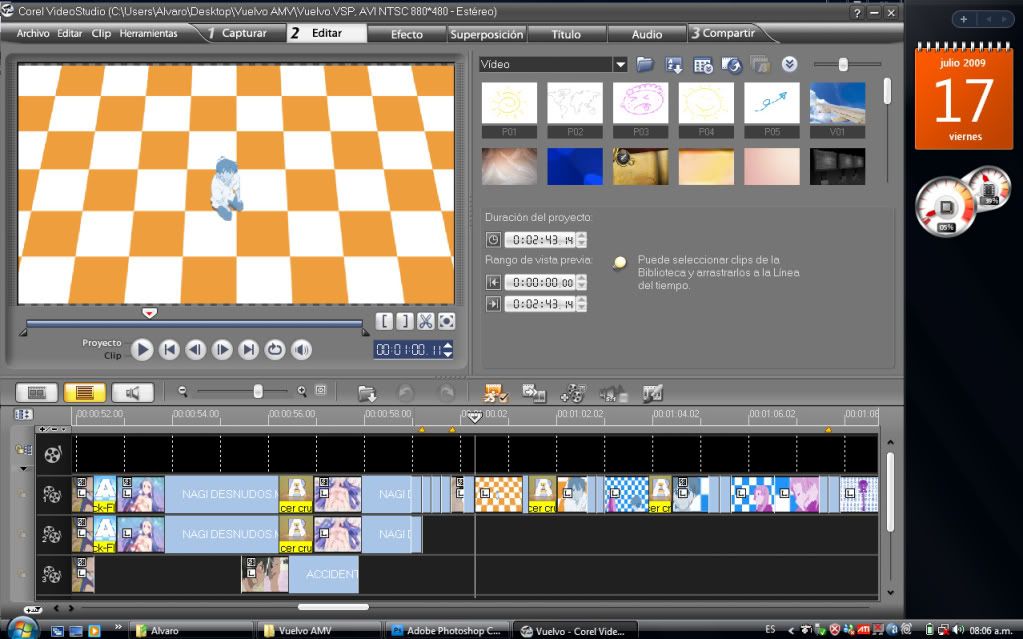Collapse the overlay tracks triangle
This screenshot has height=639, width=1023.
[23, 469]
